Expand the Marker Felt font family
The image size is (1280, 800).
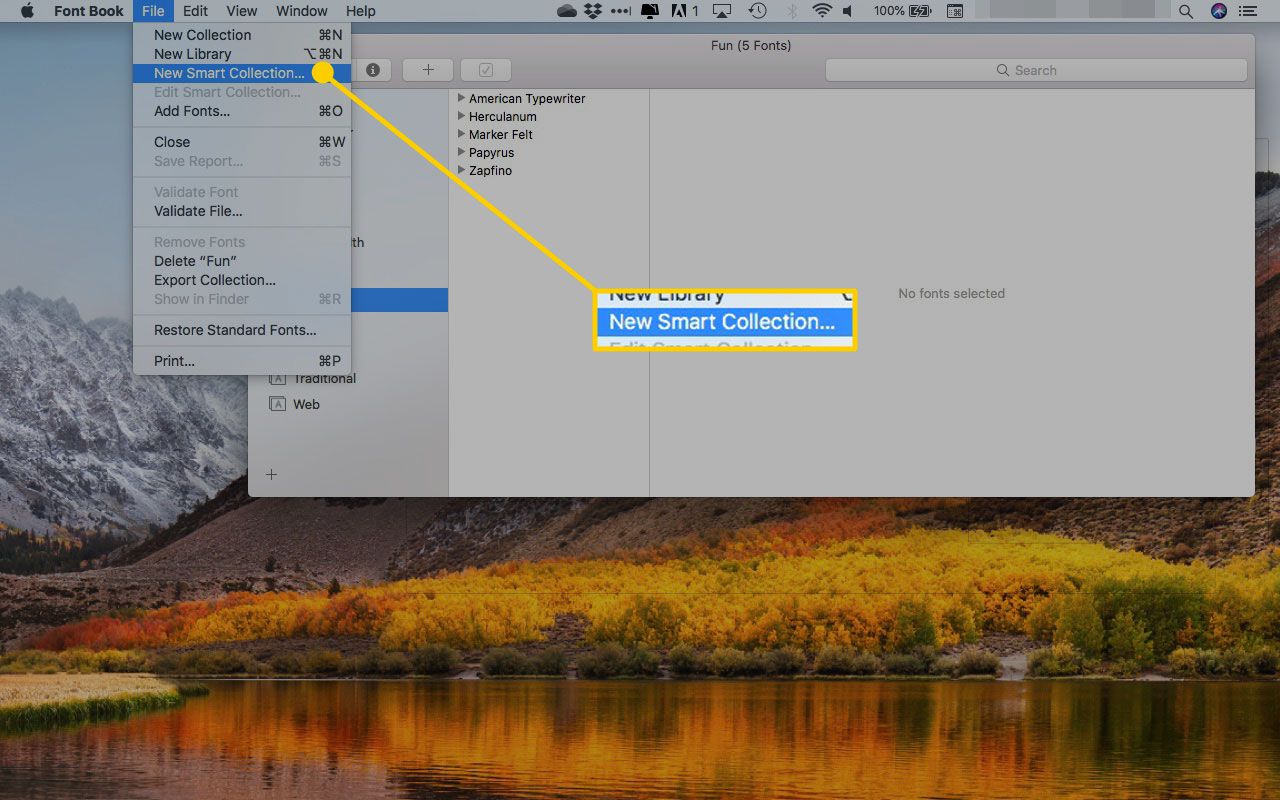click(461, 134)
